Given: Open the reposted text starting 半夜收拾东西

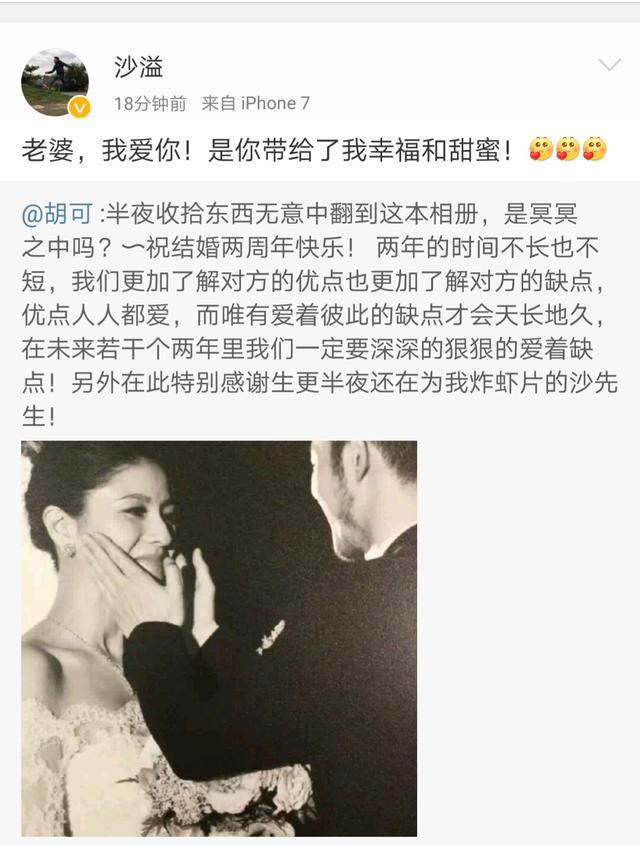Looking at the screenshot, I should pos(318,315).
